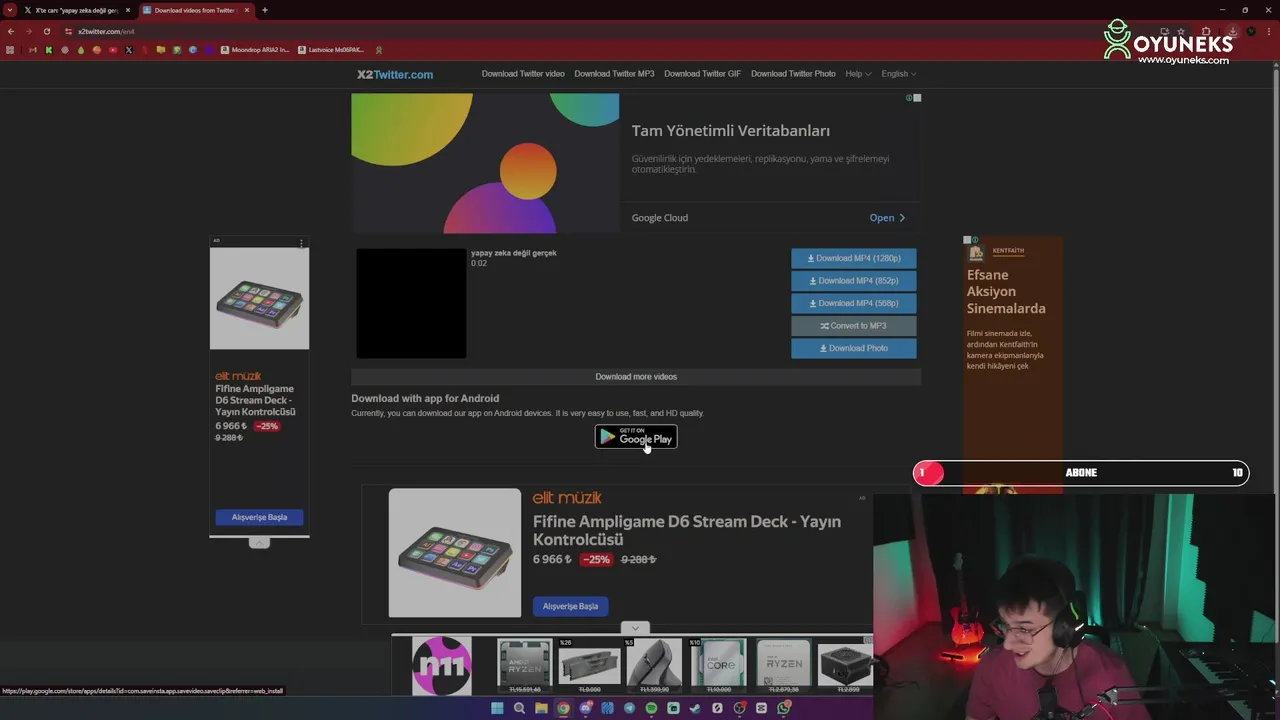Click the video thumbnail preview
Viewport: 1280px width, 720px height.
click(x=411, y=303)
